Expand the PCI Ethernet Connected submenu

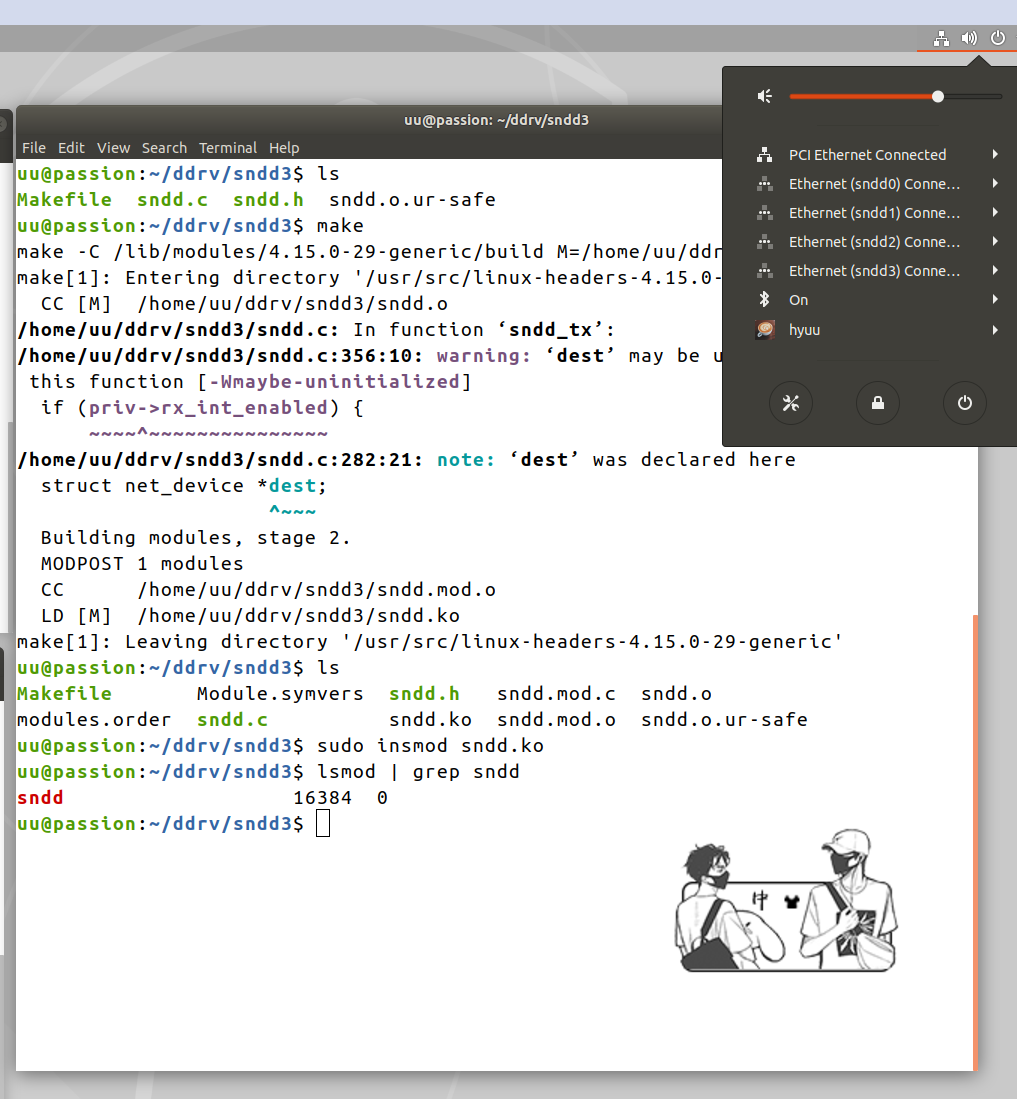(x=995, y=155)
